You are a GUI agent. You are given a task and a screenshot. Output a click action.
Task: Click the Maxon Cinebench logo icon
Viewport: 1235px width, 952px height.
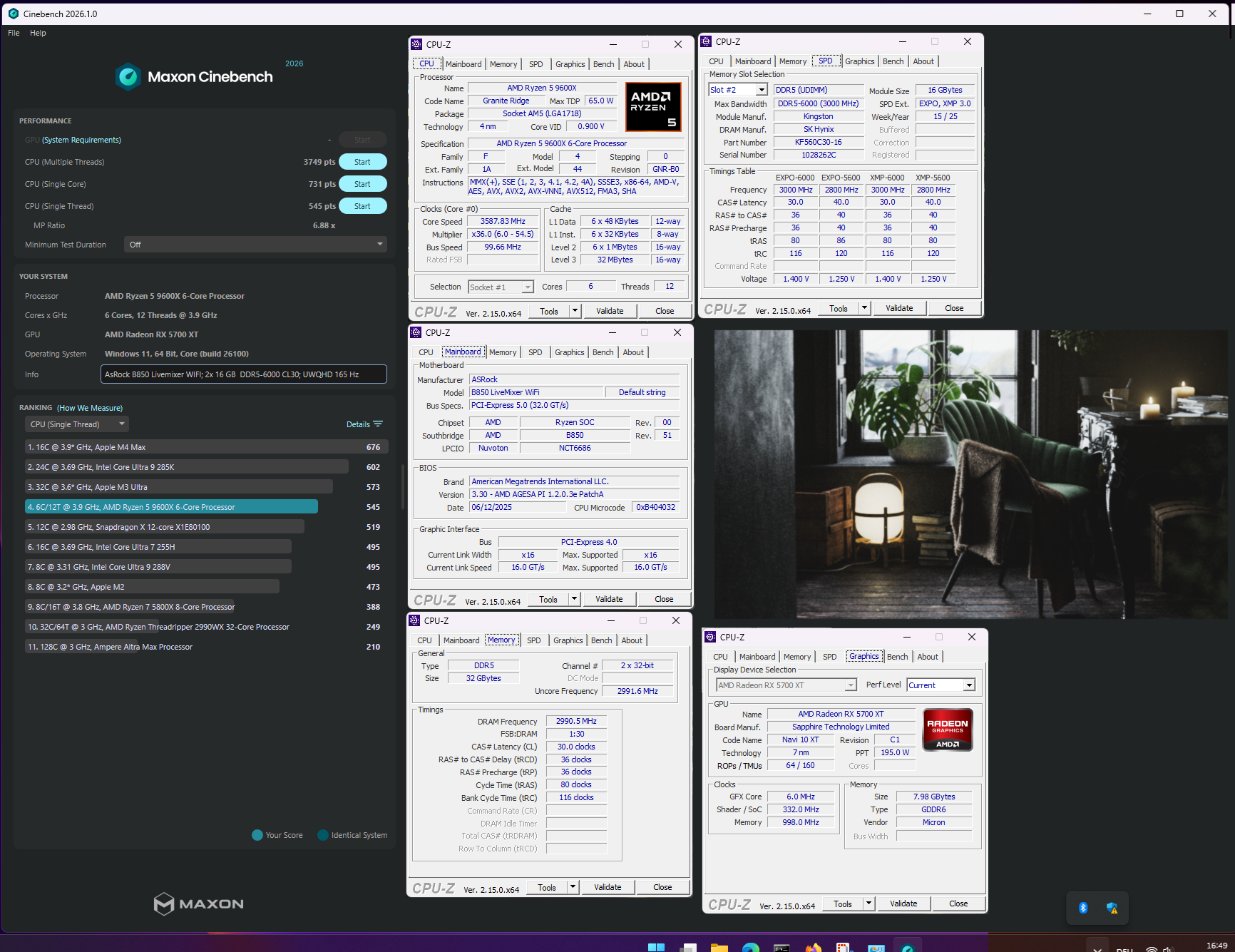pos(128,77)
